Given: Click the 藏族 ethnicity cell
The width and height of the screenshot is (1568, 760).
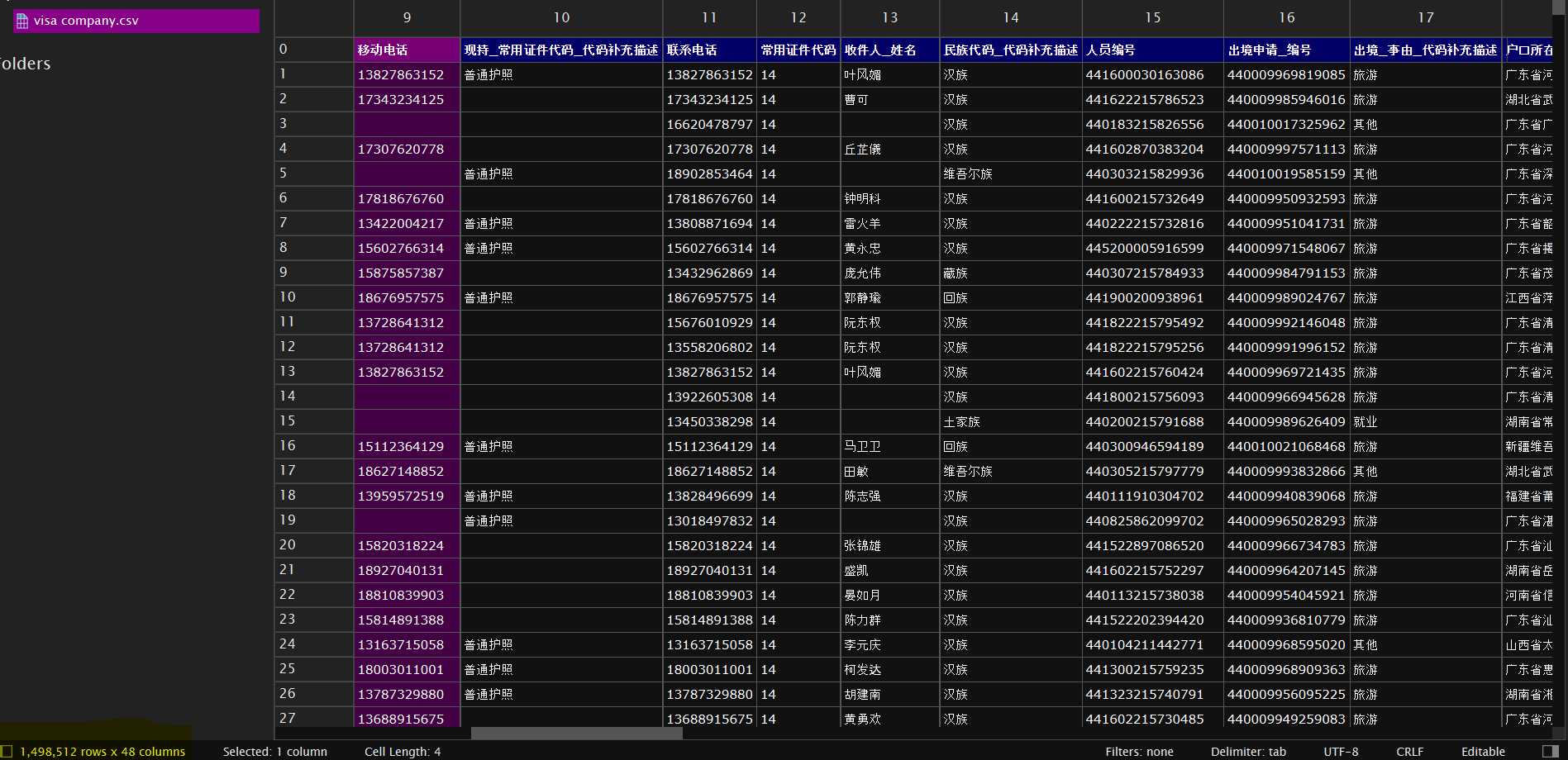Looking at the screenshot, I should (1011, 273).
